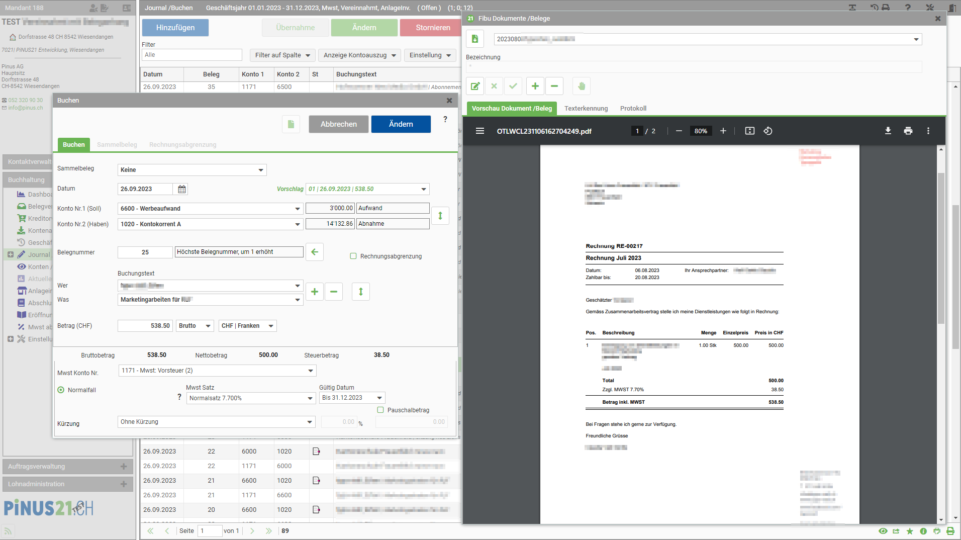Open the PDF viewer sidebar menu icon
Image resolution: width=961 pixels, height=540 pixels.
coord(480,131)
